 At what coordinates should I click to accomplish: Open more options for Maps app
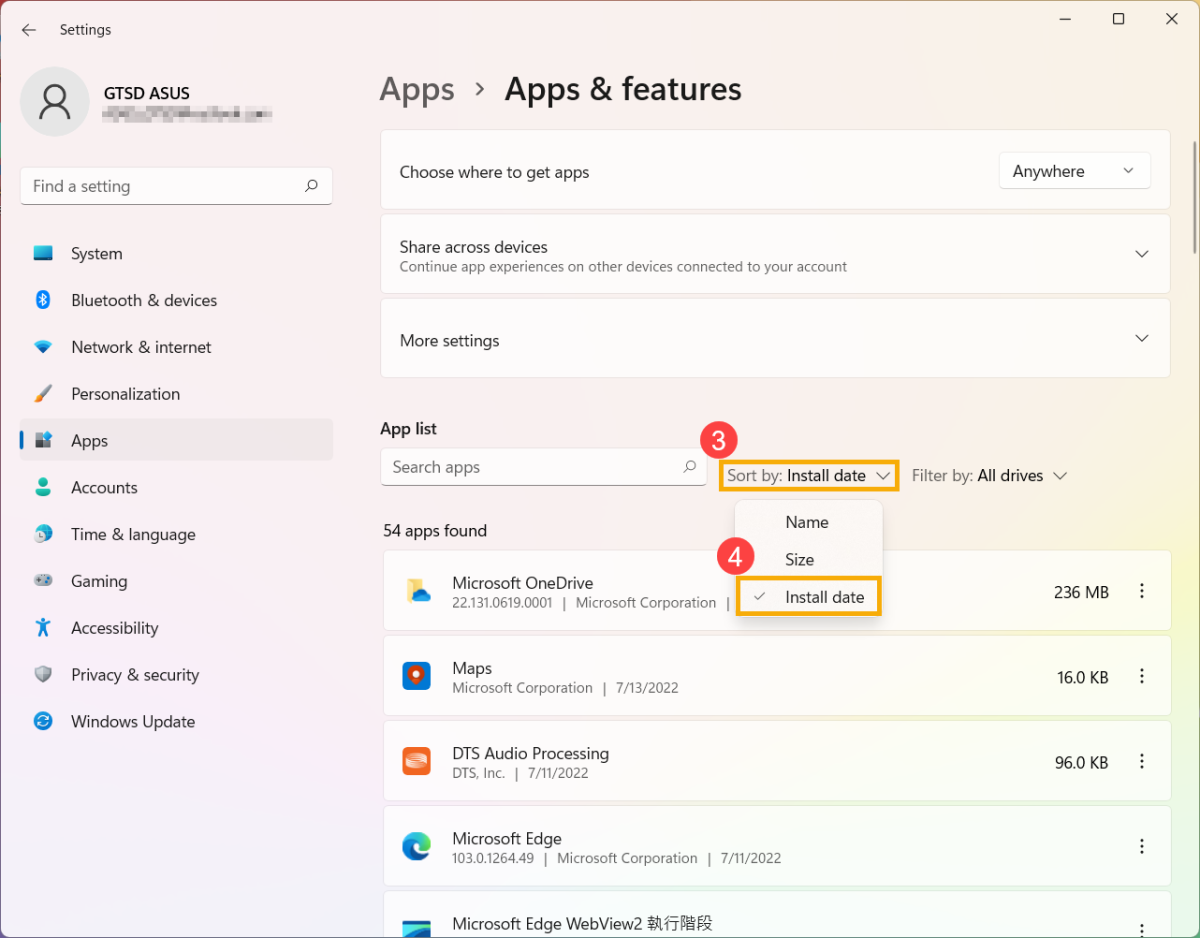coord(1141,677)
